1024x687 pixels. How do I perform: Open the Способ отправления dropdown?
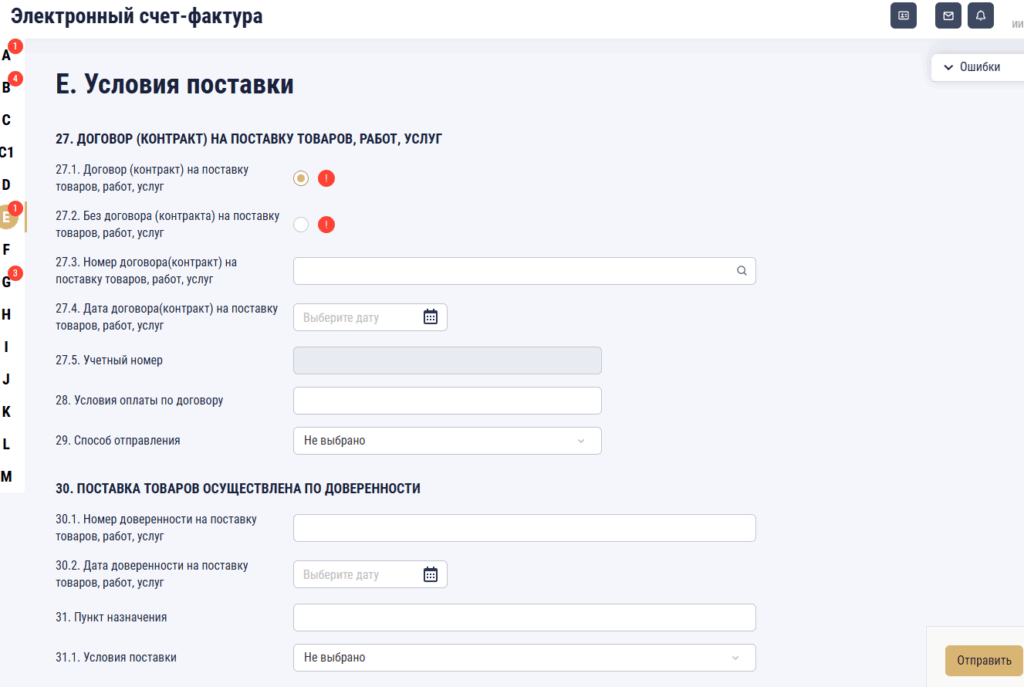click(447, 440)
